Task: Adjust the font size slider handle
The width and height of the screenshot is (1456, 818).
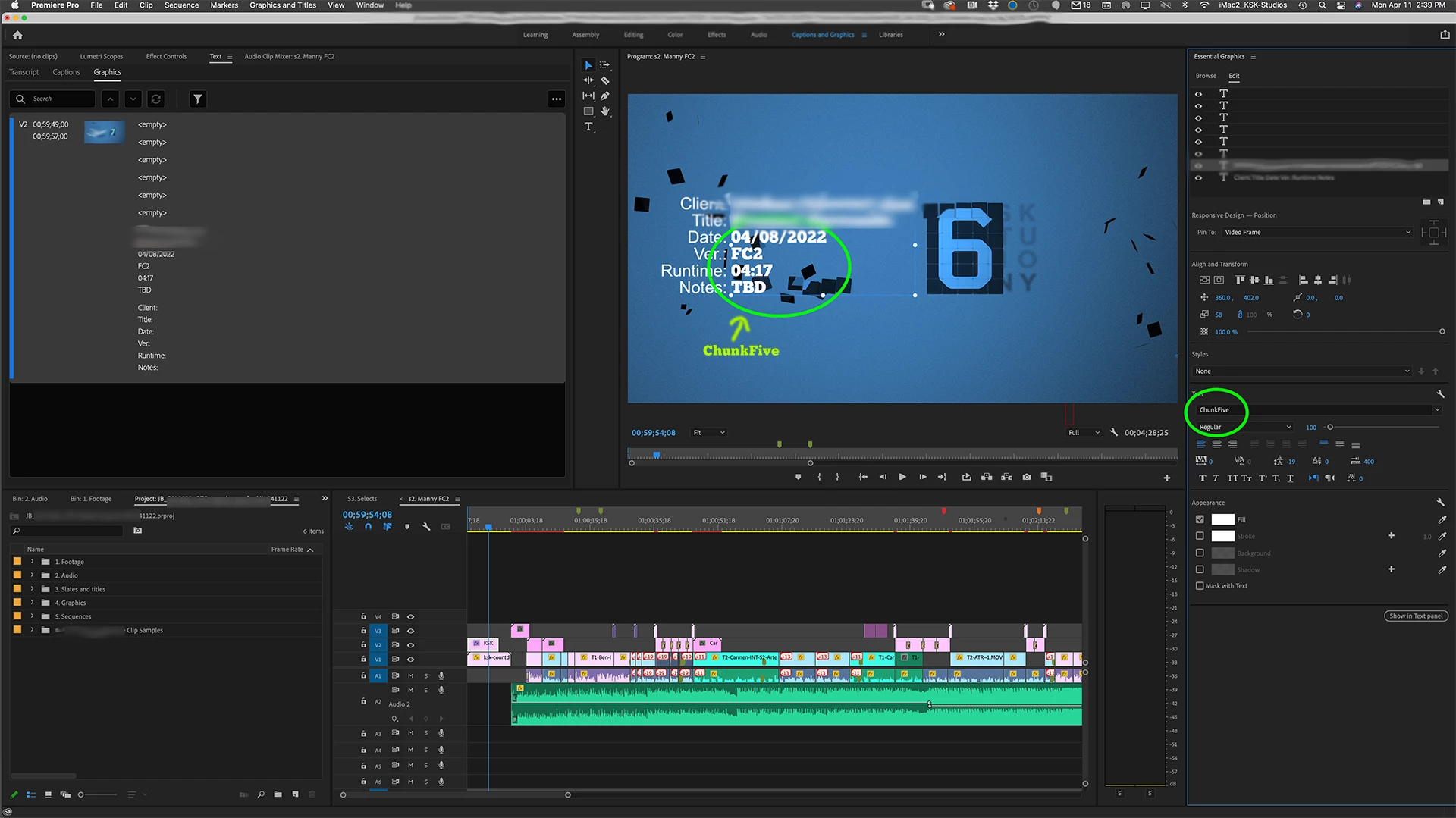Action: (1330, 428)
